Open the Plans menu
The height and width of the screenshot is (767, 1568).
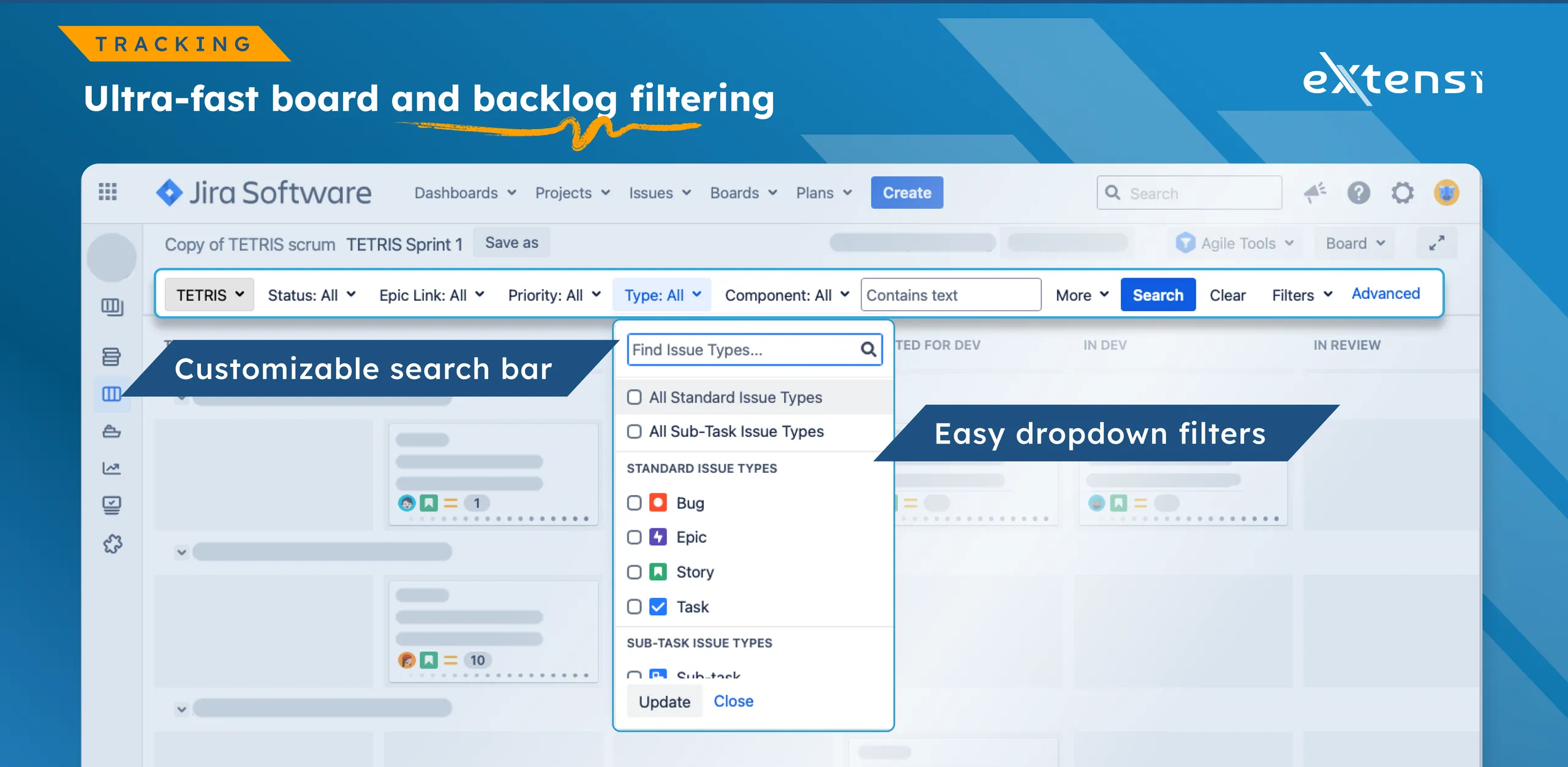click(x=824, y=193)
